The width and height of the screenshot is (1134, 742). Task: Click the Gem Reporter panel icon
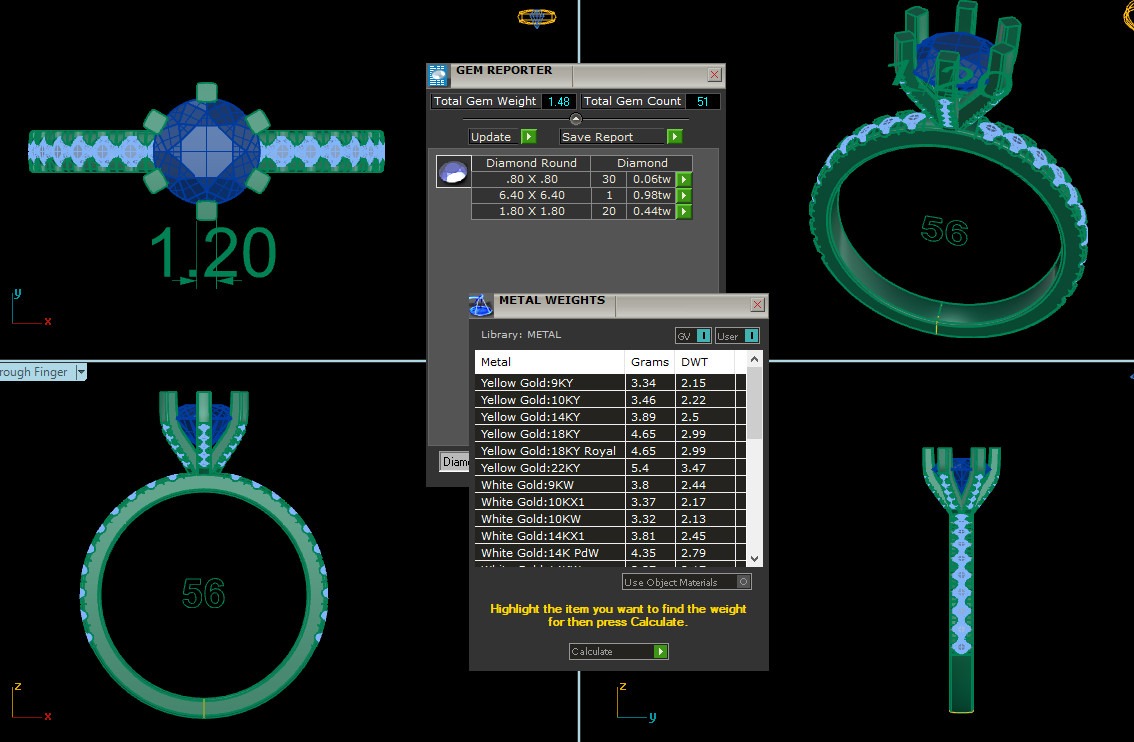(438, 75)
